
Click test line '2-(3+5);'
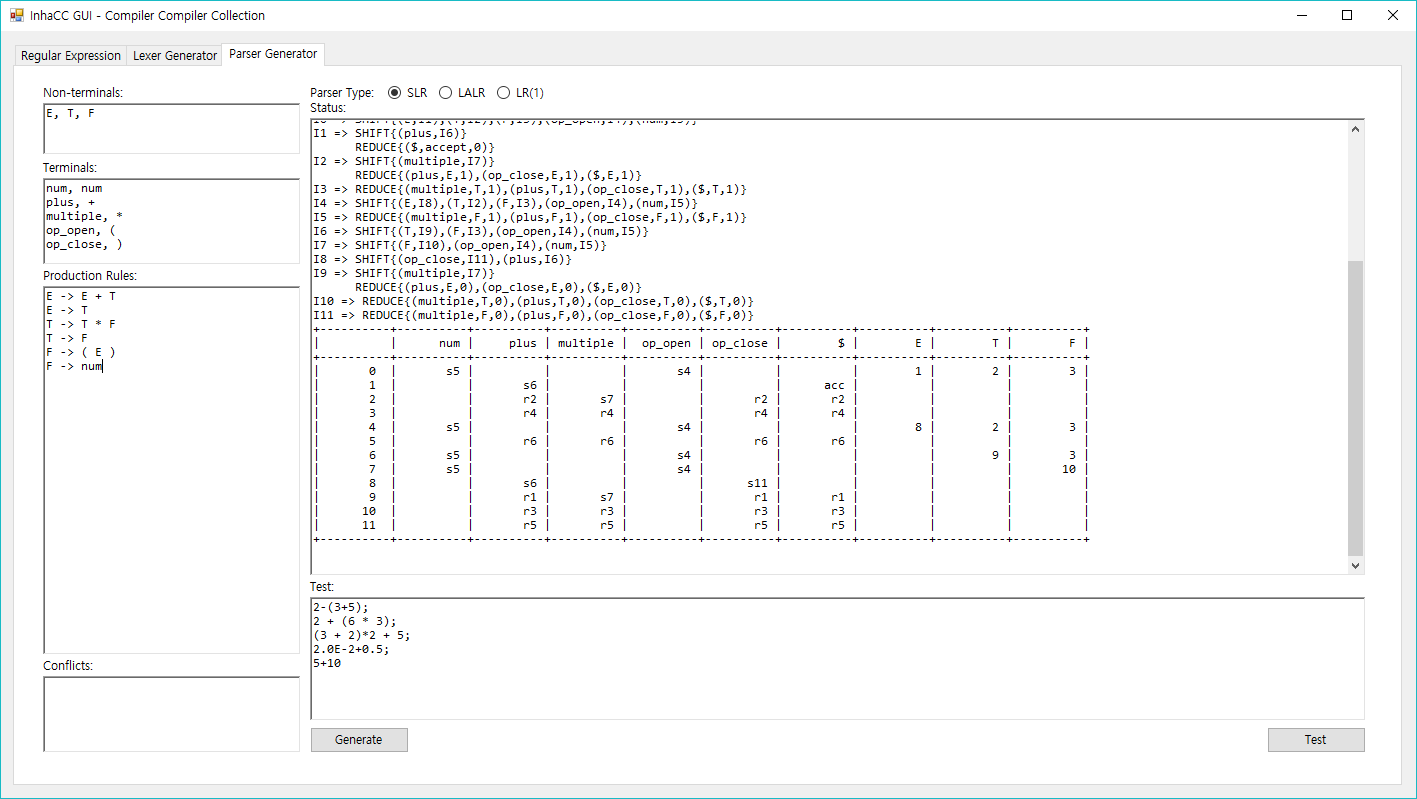coord(341,607)
